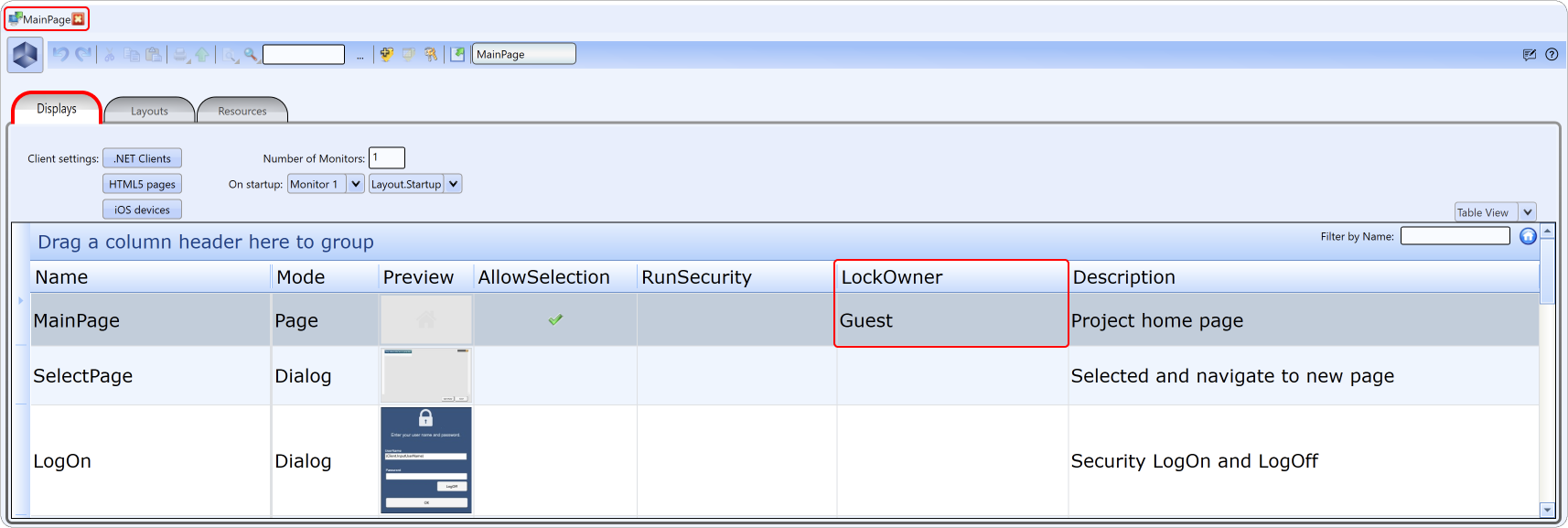Click the Undo arrow icon
Image resolution: width=1568 pixels, height=528 pixels.
point(60,54)
